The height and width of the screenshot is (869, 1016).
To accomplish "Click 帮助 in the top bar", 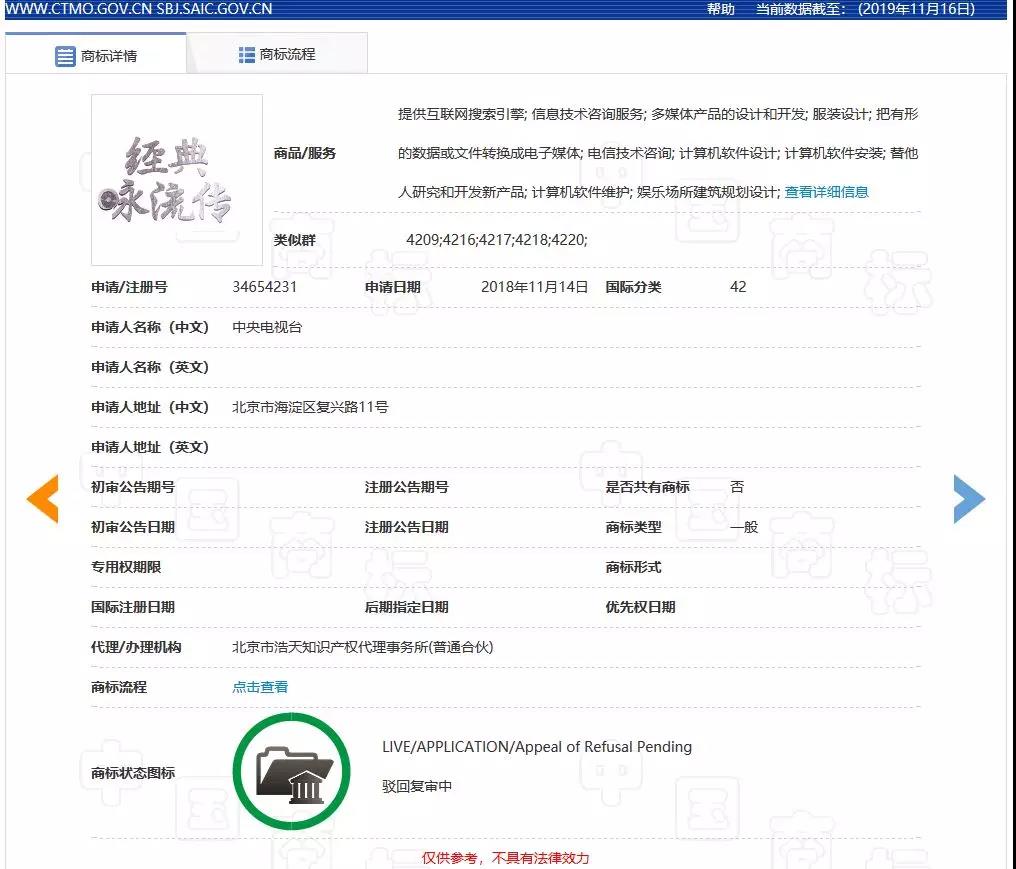I will click(721, 9).
